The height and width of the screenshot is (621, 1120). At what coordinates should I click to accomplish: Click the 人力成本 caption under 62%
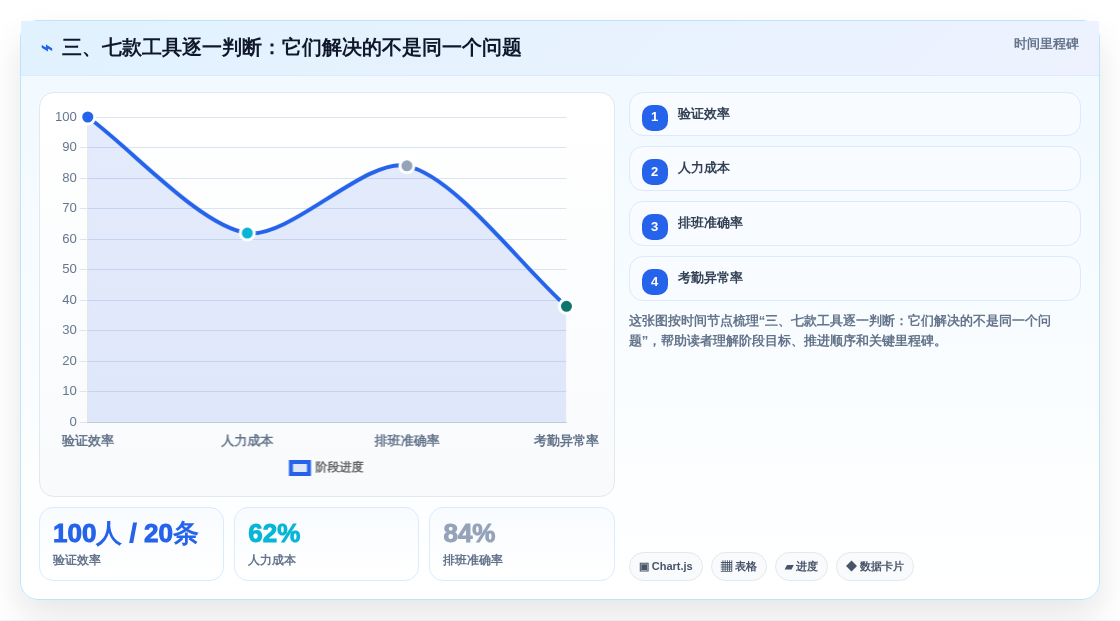pos(271,560)
